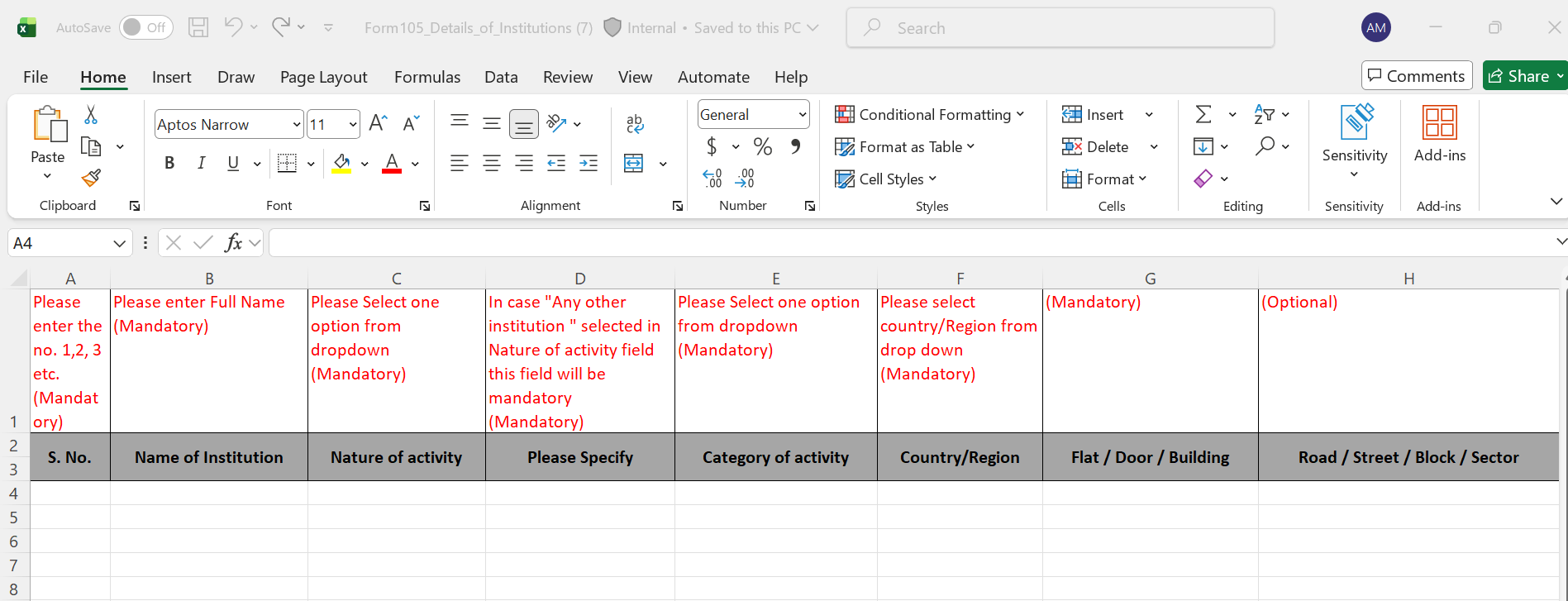1568x601 pixels.
Task: Increase indent of cell text
Action: tap(589, 163)
